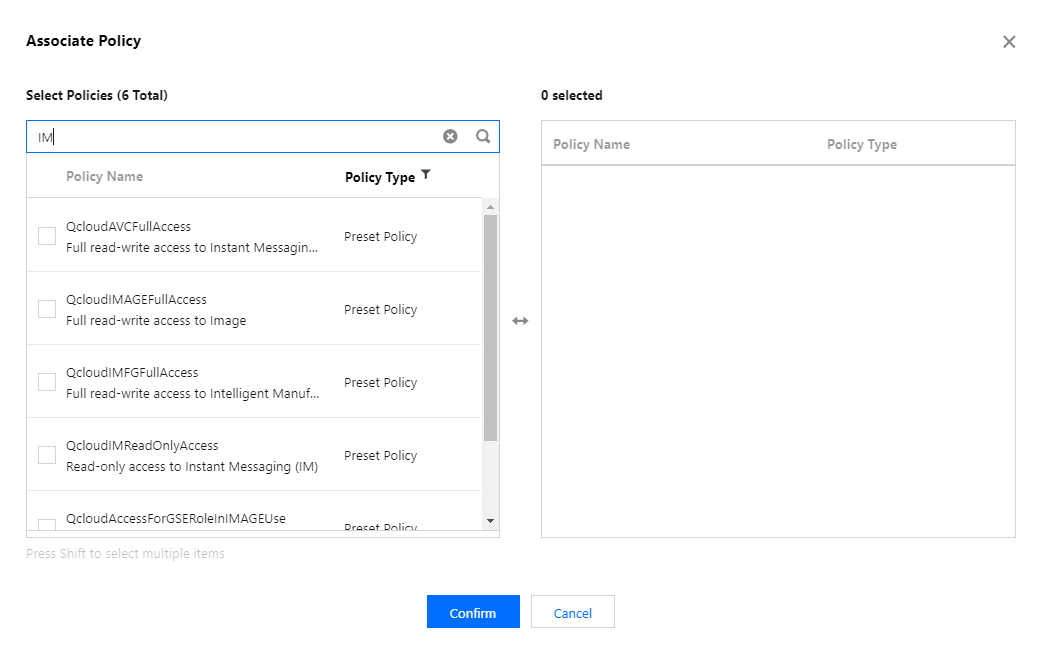Screen dimensions: 1042x656
Task: Clear the policy search text
Action: click(x=450, y=137)
